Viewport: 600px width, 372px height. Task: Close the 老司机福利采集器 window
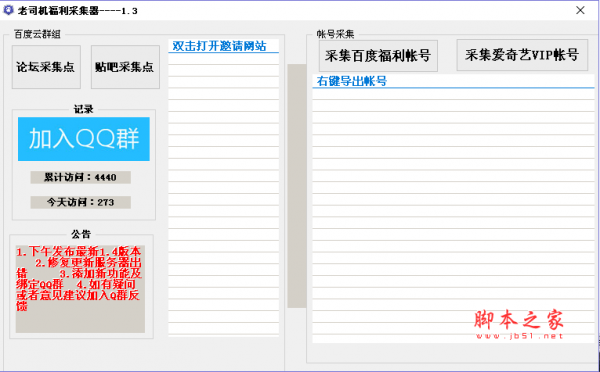click(580, 10)
